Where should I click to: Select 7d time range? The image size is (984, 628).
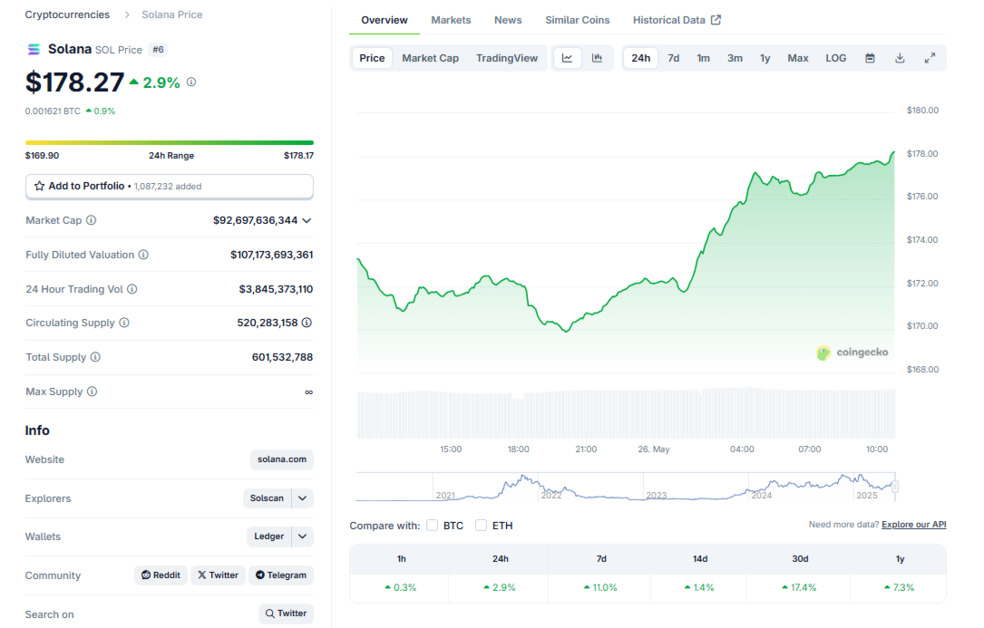[673, 58]
